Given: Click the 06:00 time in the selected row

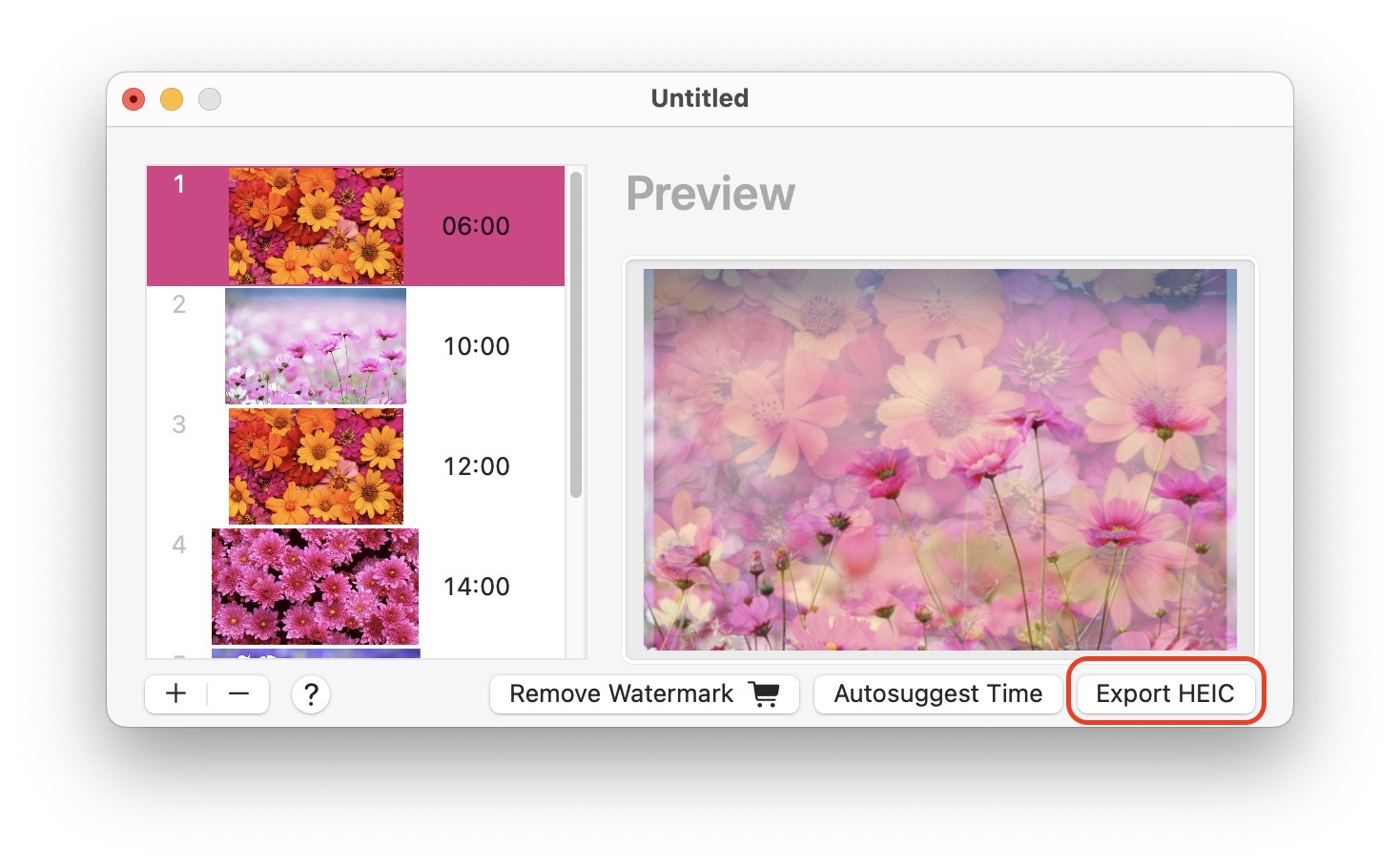Looking at the screenshot, I should tap(476, 226).
